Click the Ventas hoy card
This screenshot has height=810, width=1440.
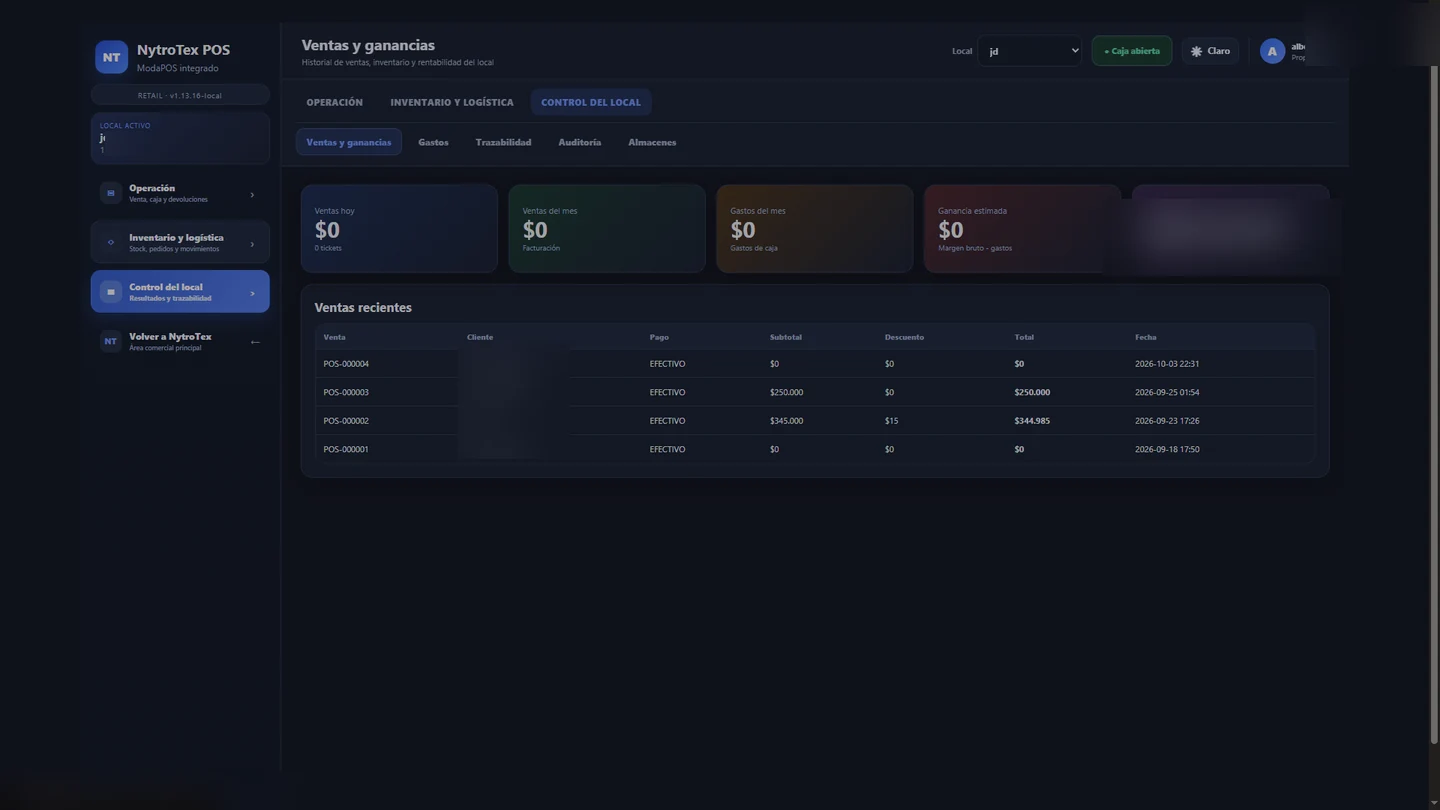point(399,228)
